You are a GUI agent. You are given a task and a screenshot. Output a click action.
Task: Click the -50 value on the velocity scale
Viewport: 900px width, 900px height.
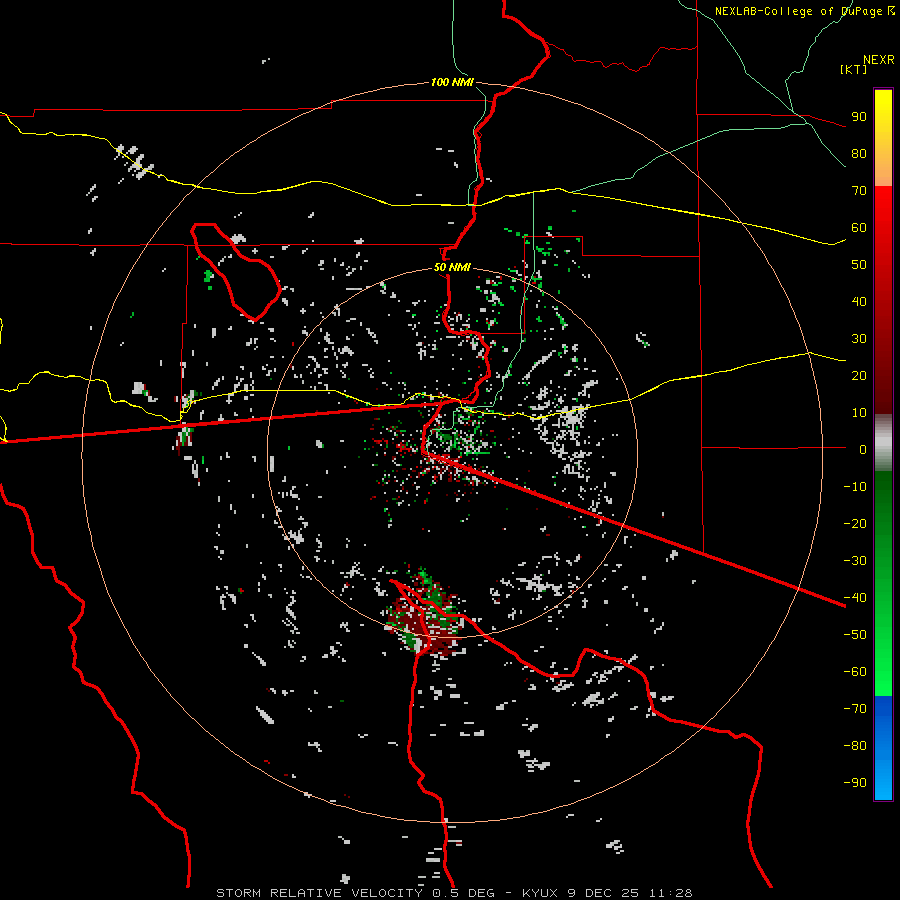[x=855, y=635]
